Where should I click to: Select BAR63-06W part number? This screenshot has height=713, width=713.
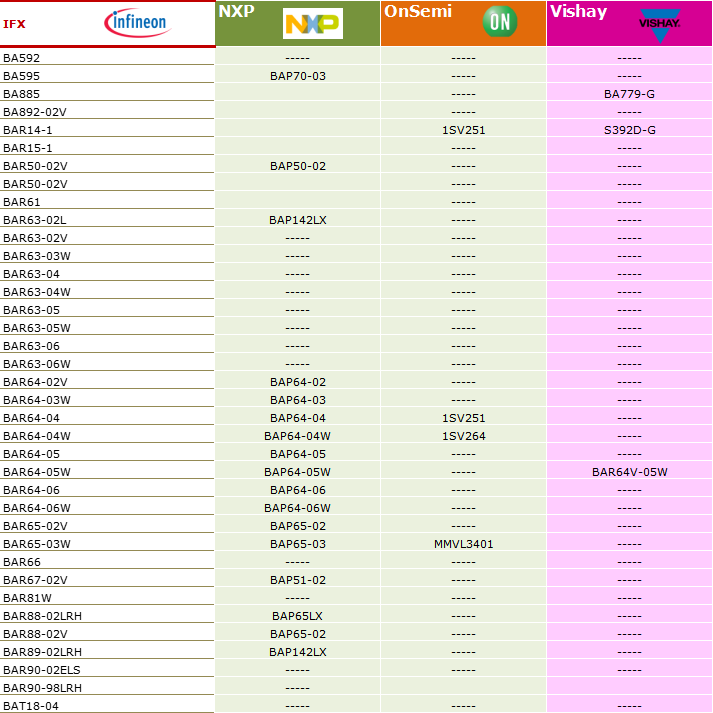(x=37, y=364)
